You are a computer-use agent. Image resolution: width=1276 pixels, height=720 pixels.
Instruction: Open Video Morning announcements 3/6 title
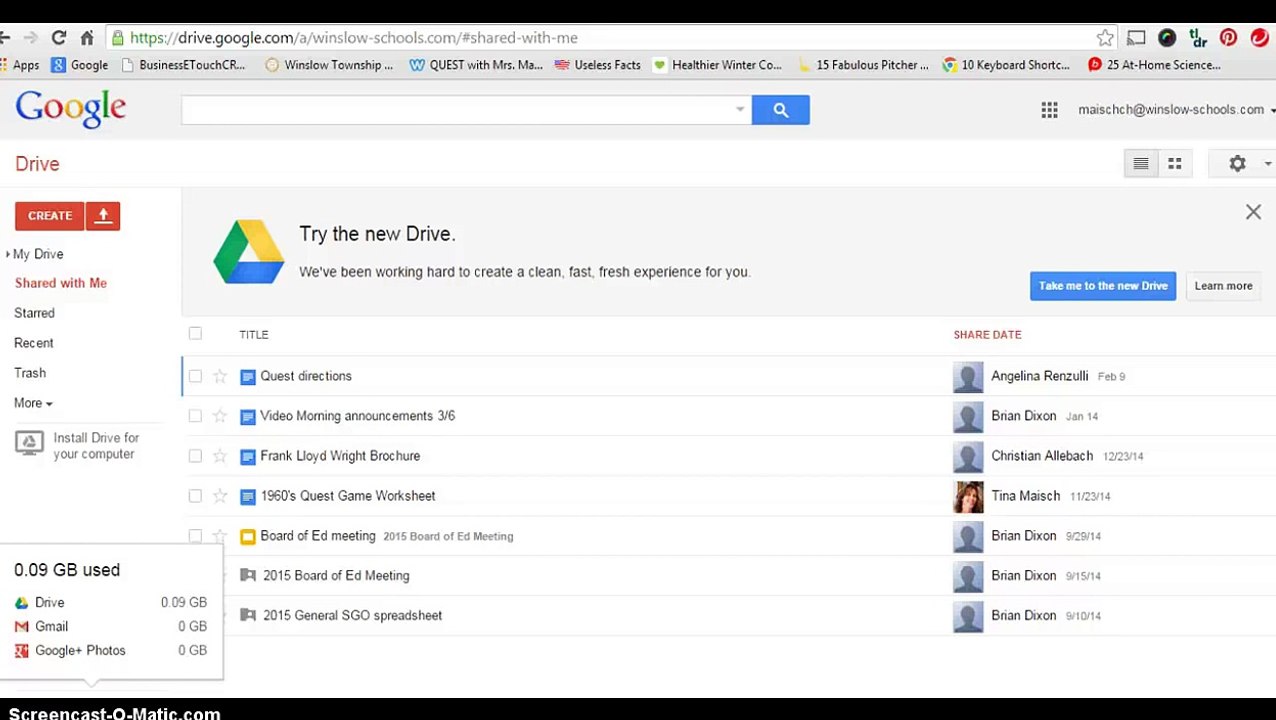point(357,416)
